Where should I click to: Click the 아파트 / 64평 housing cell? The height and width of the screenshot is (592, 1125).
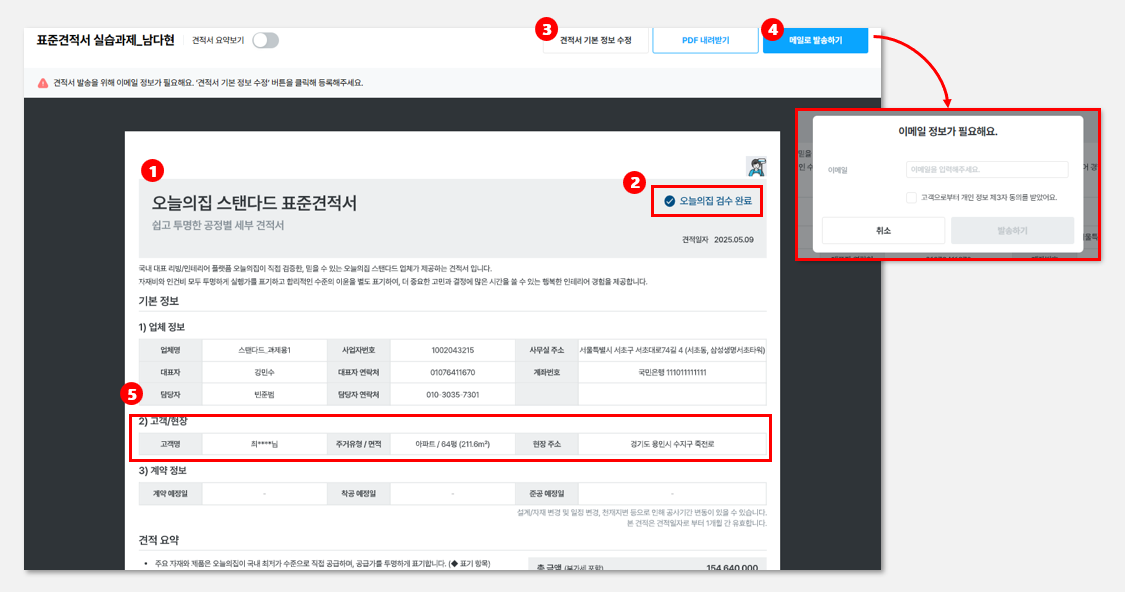(453, 444)
